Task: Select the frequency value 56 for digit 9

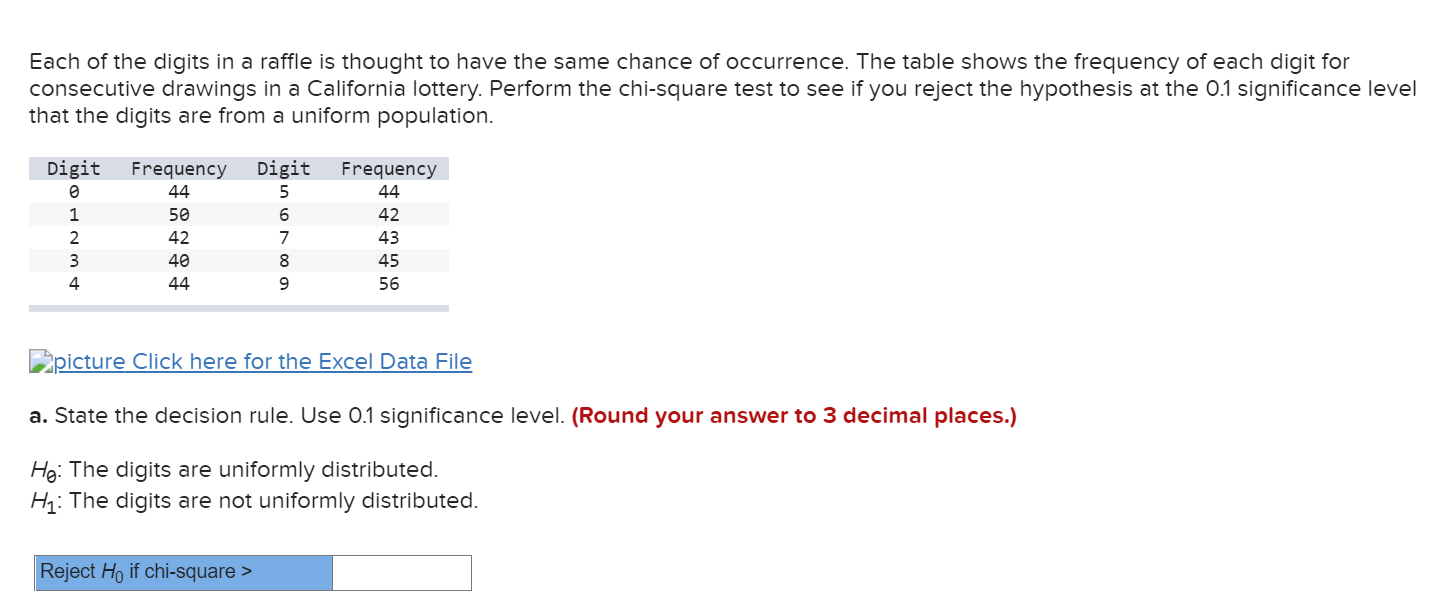Action: pyautogui.click(x=389, y=283)
